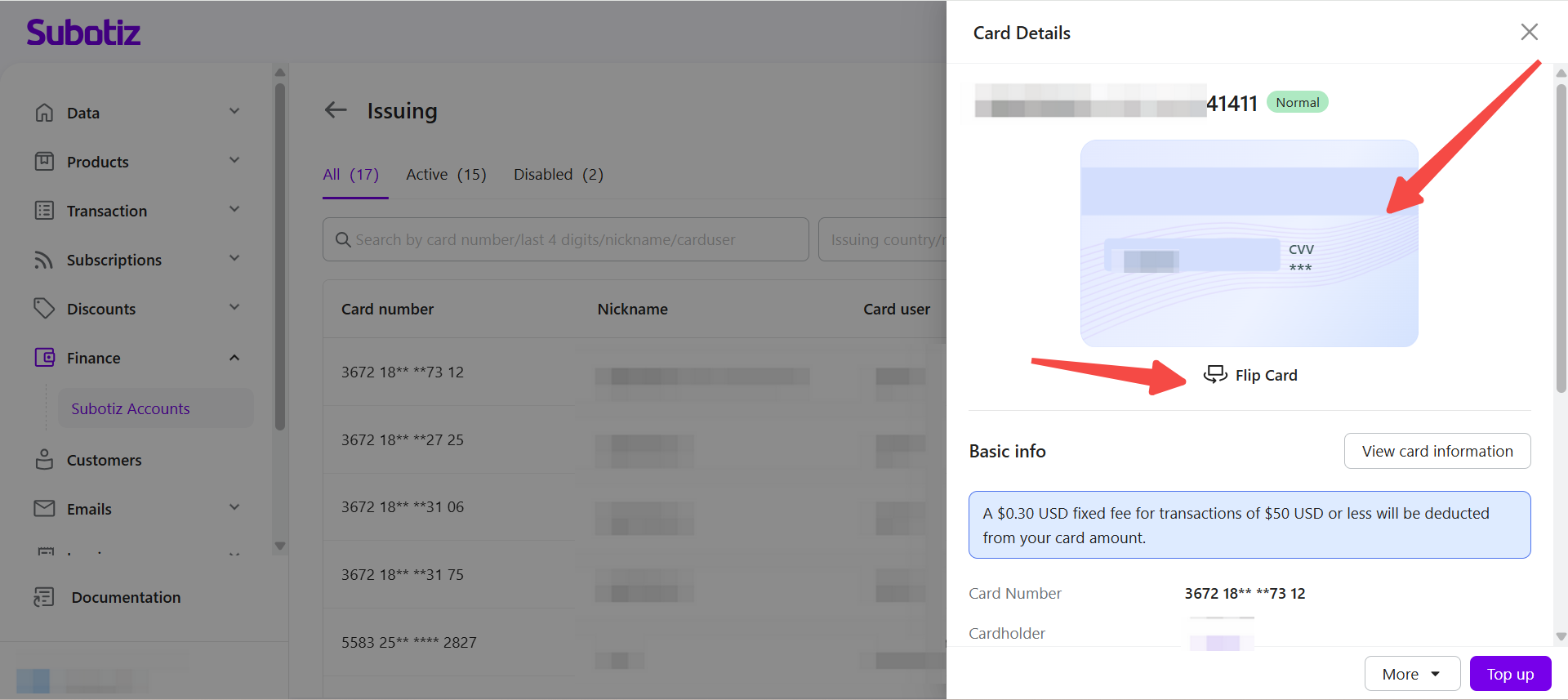Collapse the Finance section chevron
Image resolution: width=1568 pixels, height=700 pixels.
[x=234, y=358]
